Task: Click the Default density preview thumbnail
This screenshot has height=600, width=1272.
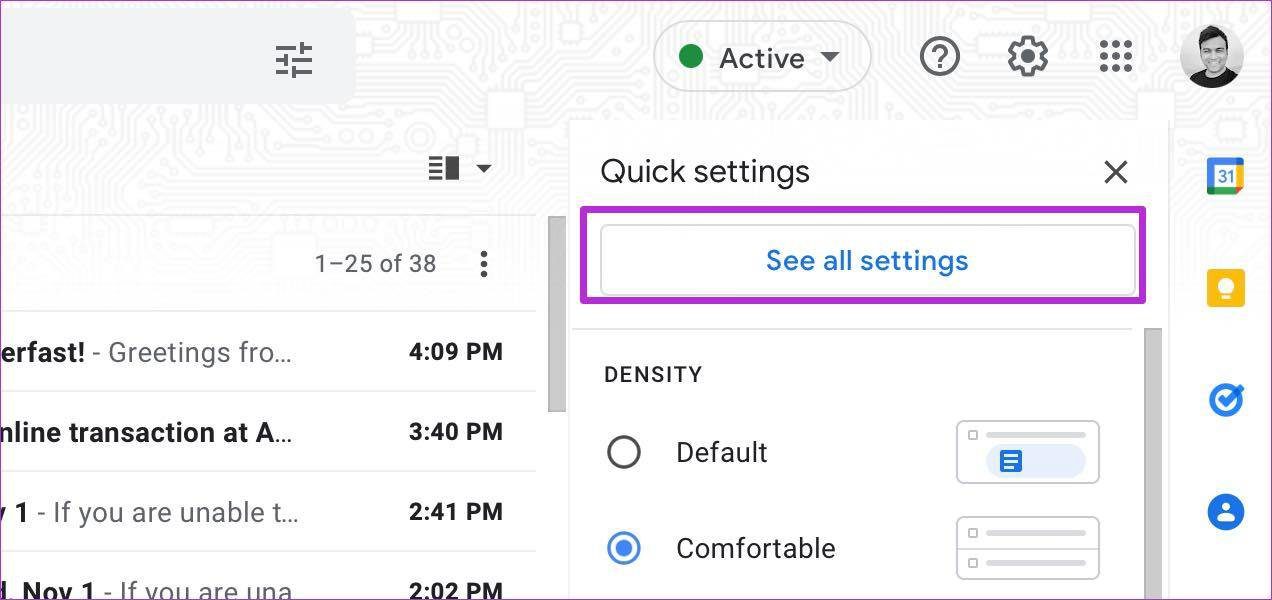Action: click(x=1028, y=452)
